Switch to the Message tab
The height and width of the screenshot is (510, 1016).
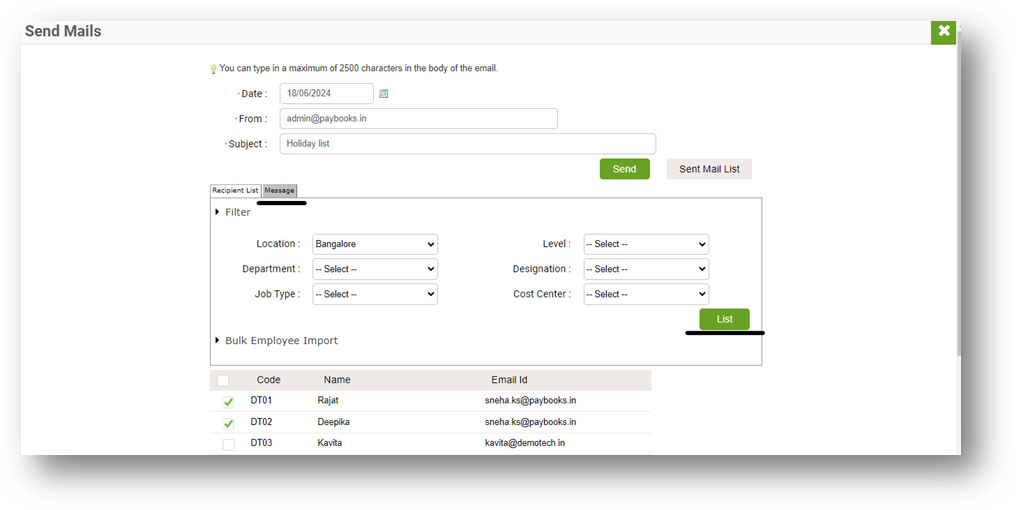pos(279,191)
